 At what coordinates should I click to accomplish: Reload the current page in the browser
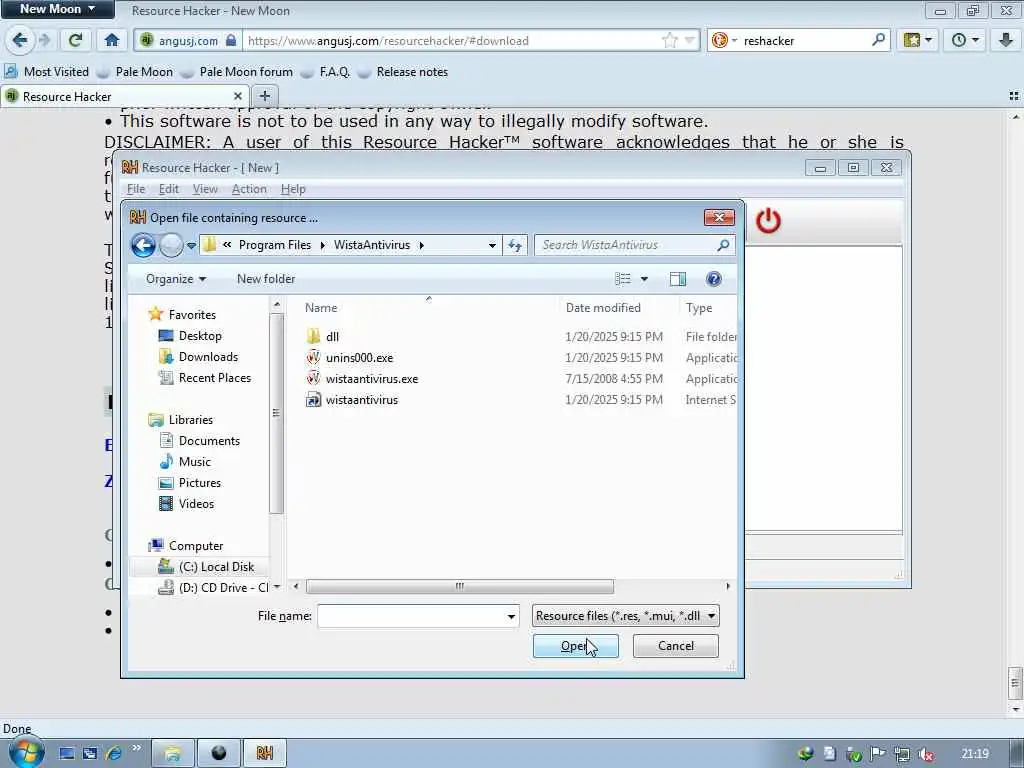click(75, 40)
